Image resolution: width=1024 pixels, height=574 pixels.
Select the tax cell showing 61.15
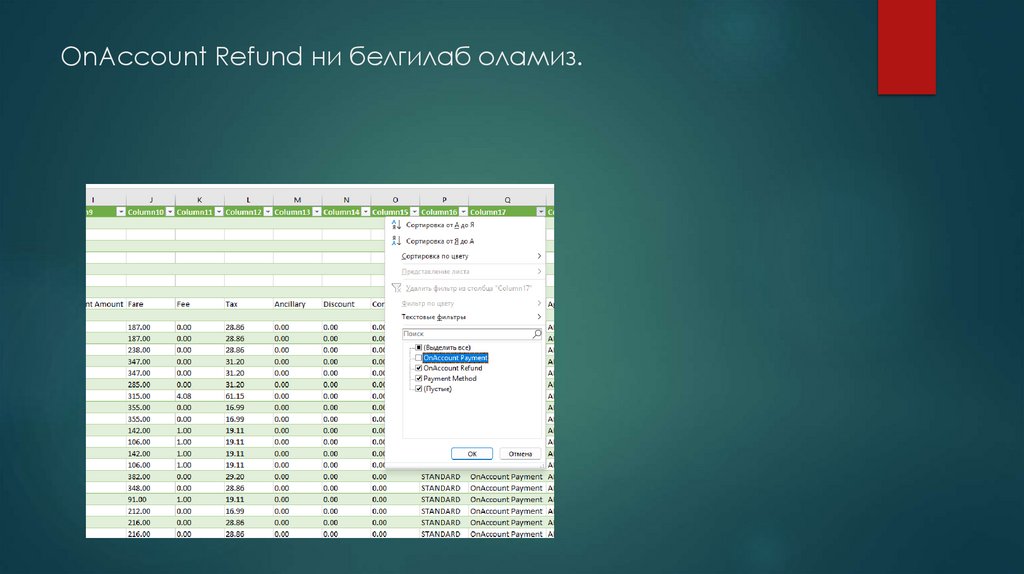coord(248,396)
